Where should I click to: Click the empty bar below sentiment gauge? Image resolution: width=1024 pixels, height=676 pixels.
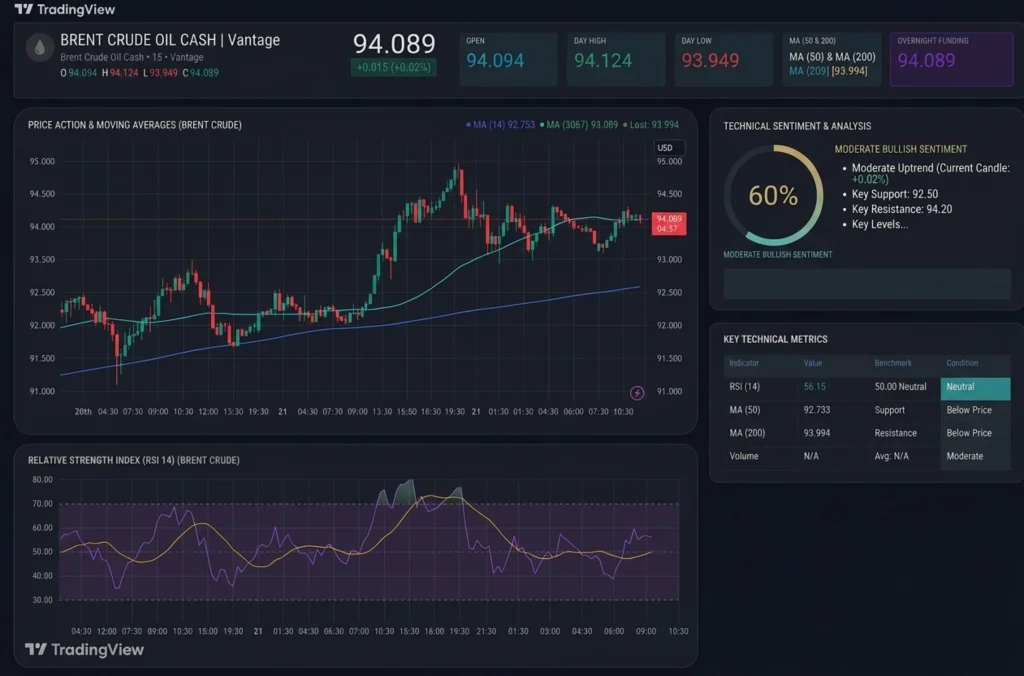tap(867, 284)
